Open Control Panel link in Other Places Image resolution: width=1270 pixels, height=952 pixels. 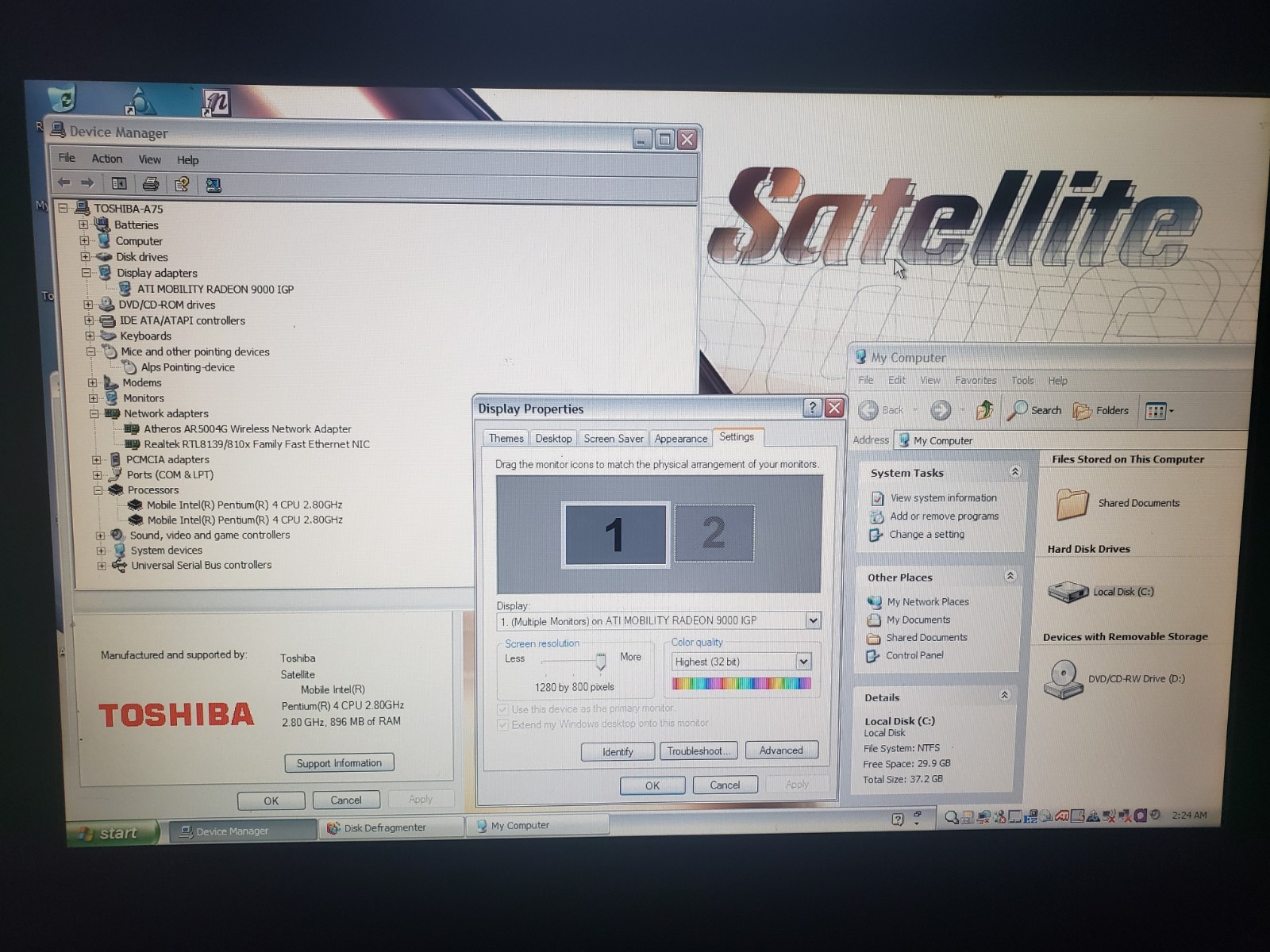click(915, 655)
